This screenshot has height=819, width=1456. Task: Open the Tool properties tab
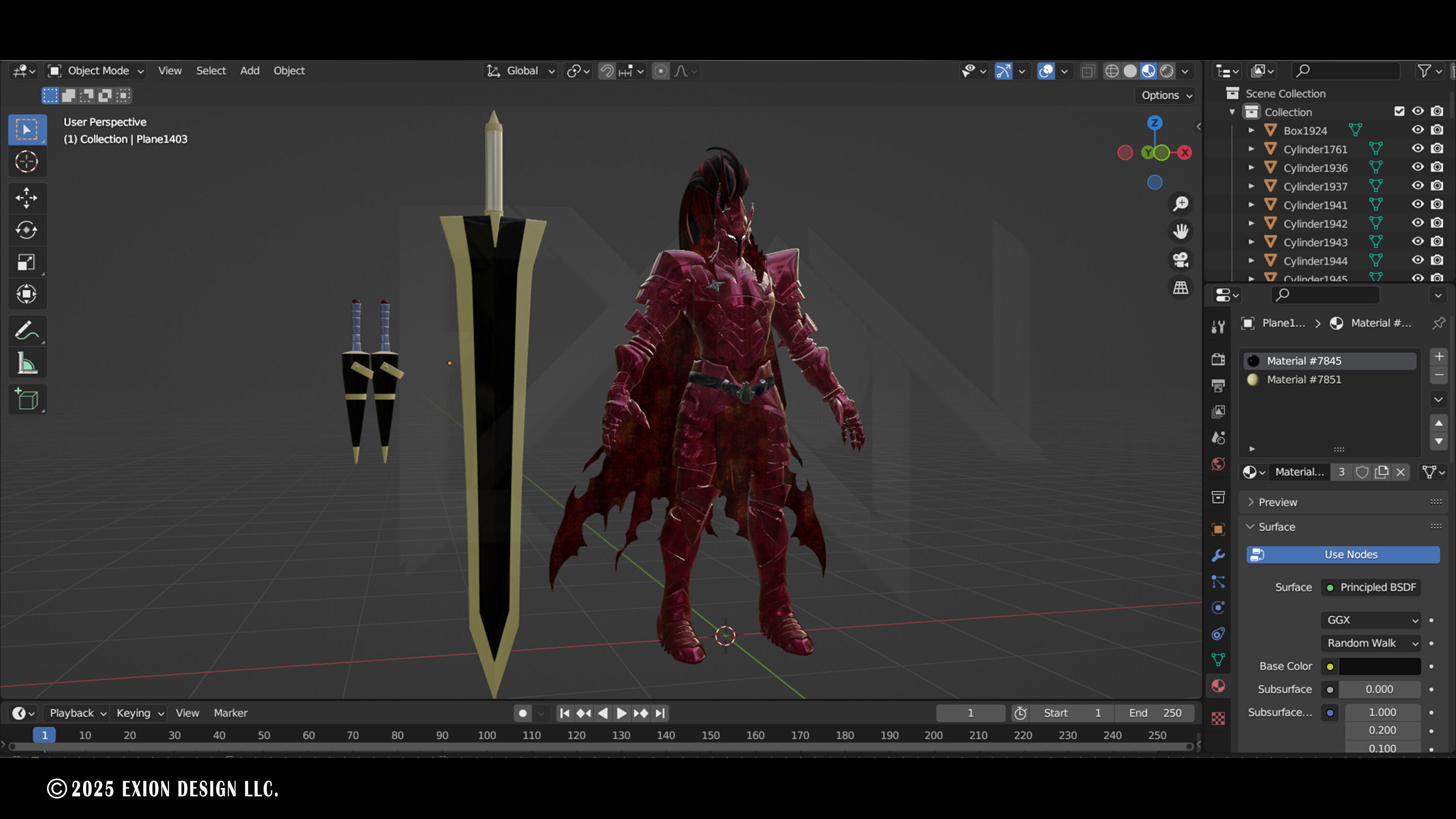pyautogui.click(x=1218, y=327)
